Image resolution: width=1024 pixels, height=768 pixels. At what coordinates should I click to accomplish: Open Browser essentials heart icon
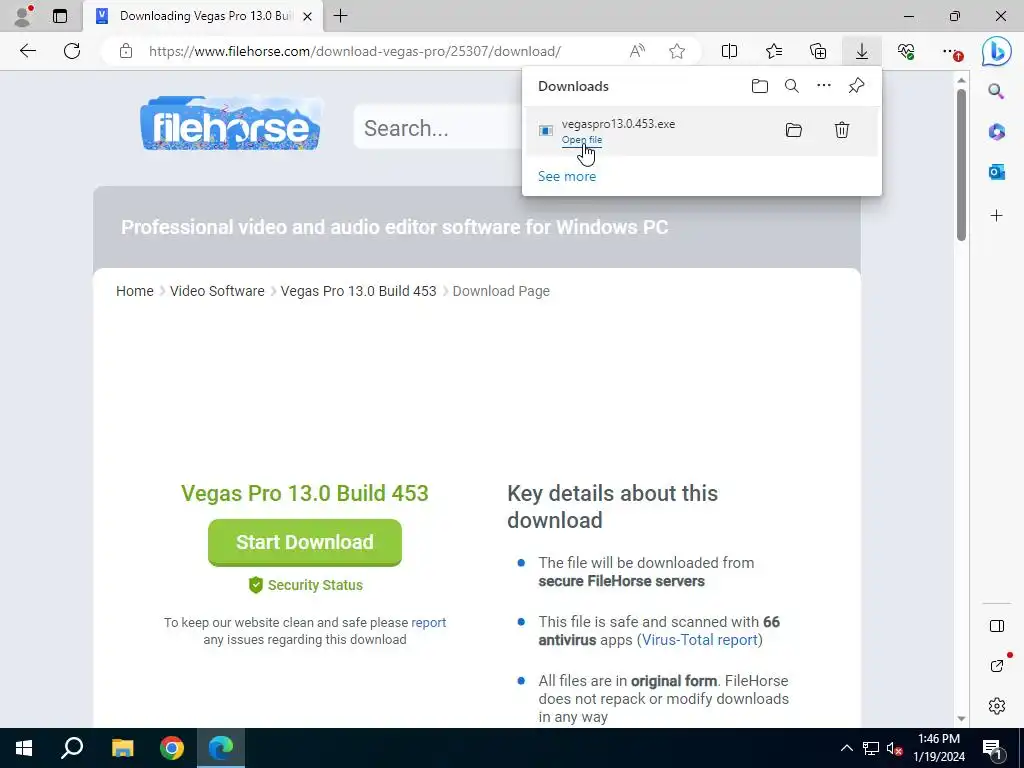click(x=906, y=51)
